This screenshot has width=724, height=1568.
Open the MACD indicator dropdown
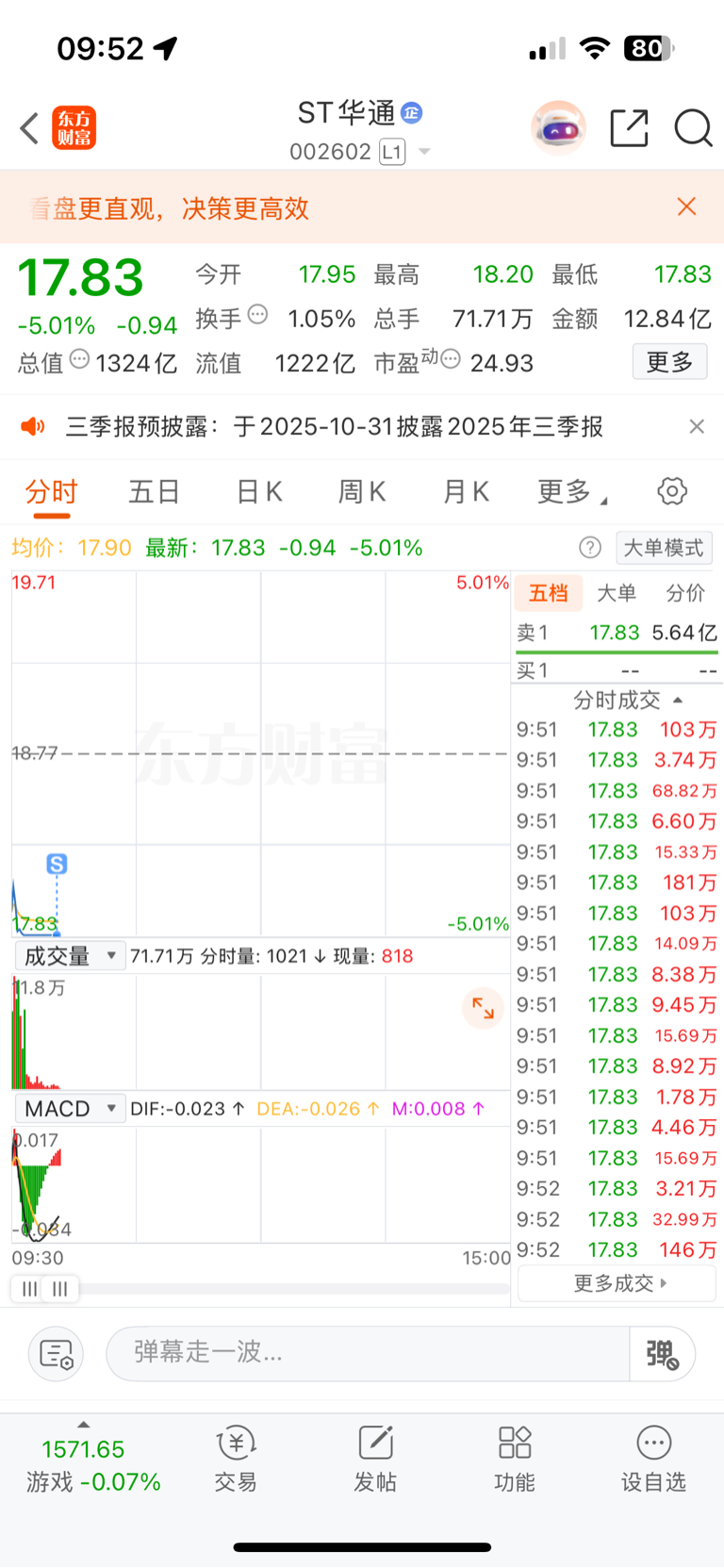71,1109
